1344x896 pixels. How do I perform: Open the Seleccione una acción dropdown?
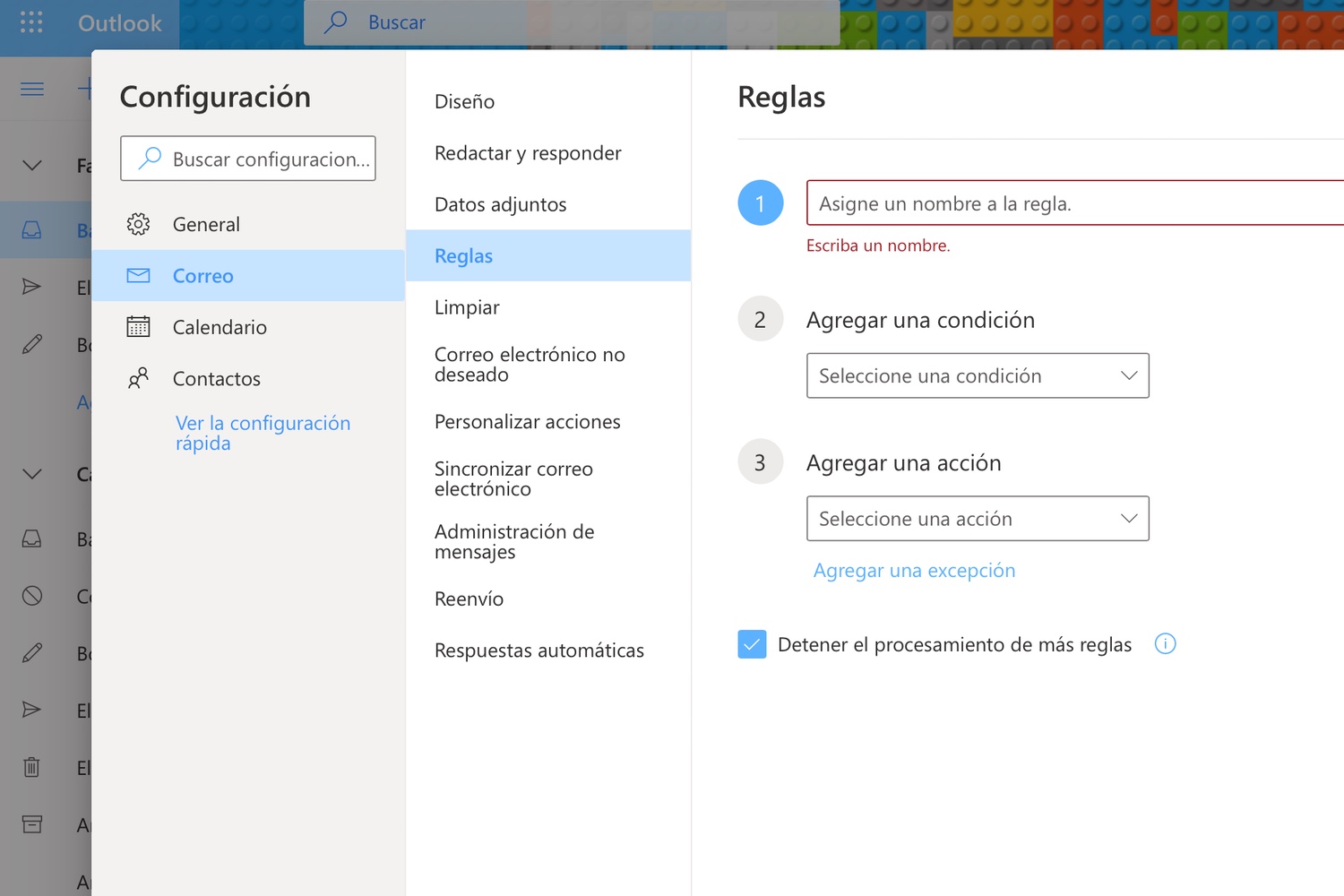click(977, 519)
